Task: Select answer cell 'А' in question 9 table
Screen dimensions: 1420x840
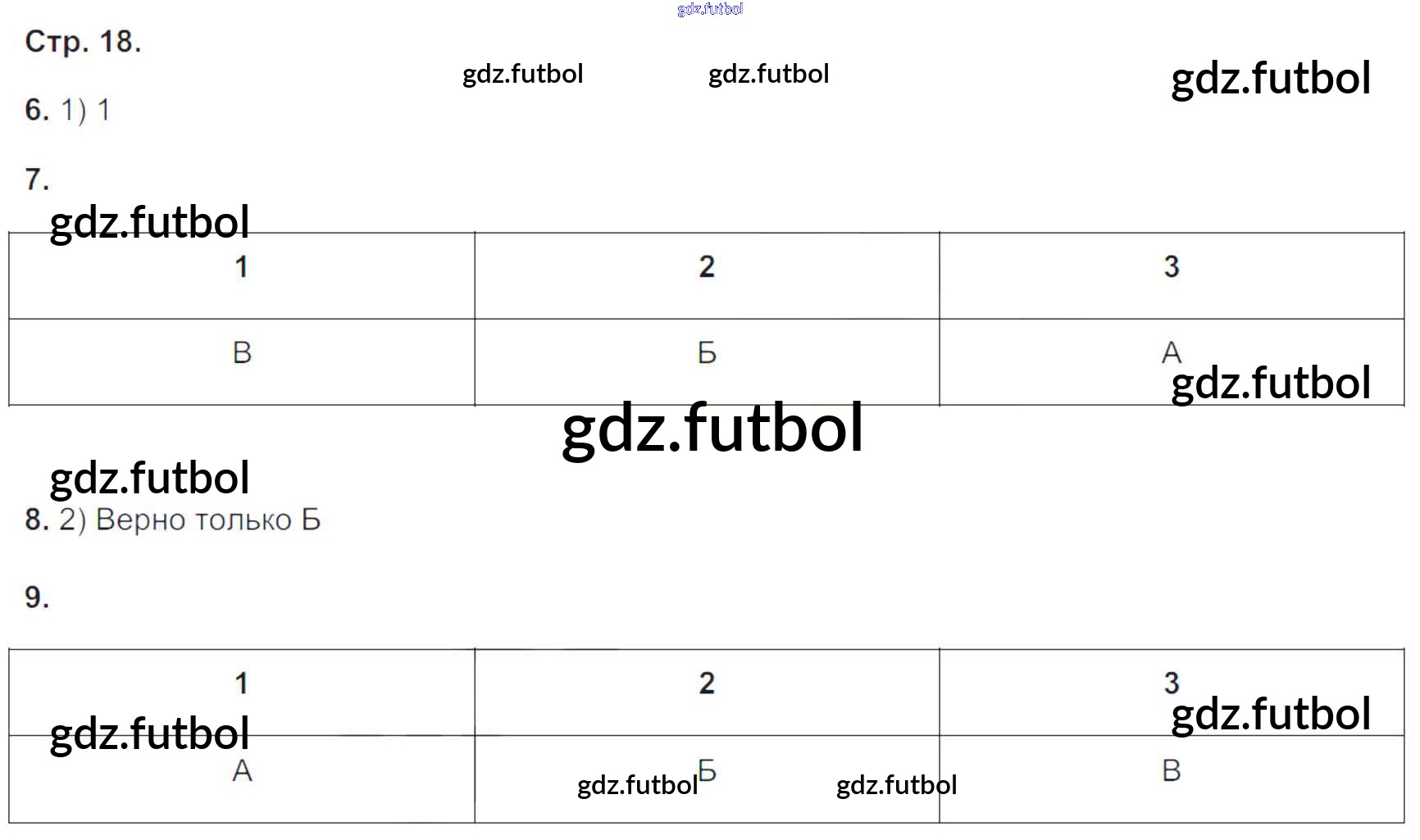Action: (242, 771)
